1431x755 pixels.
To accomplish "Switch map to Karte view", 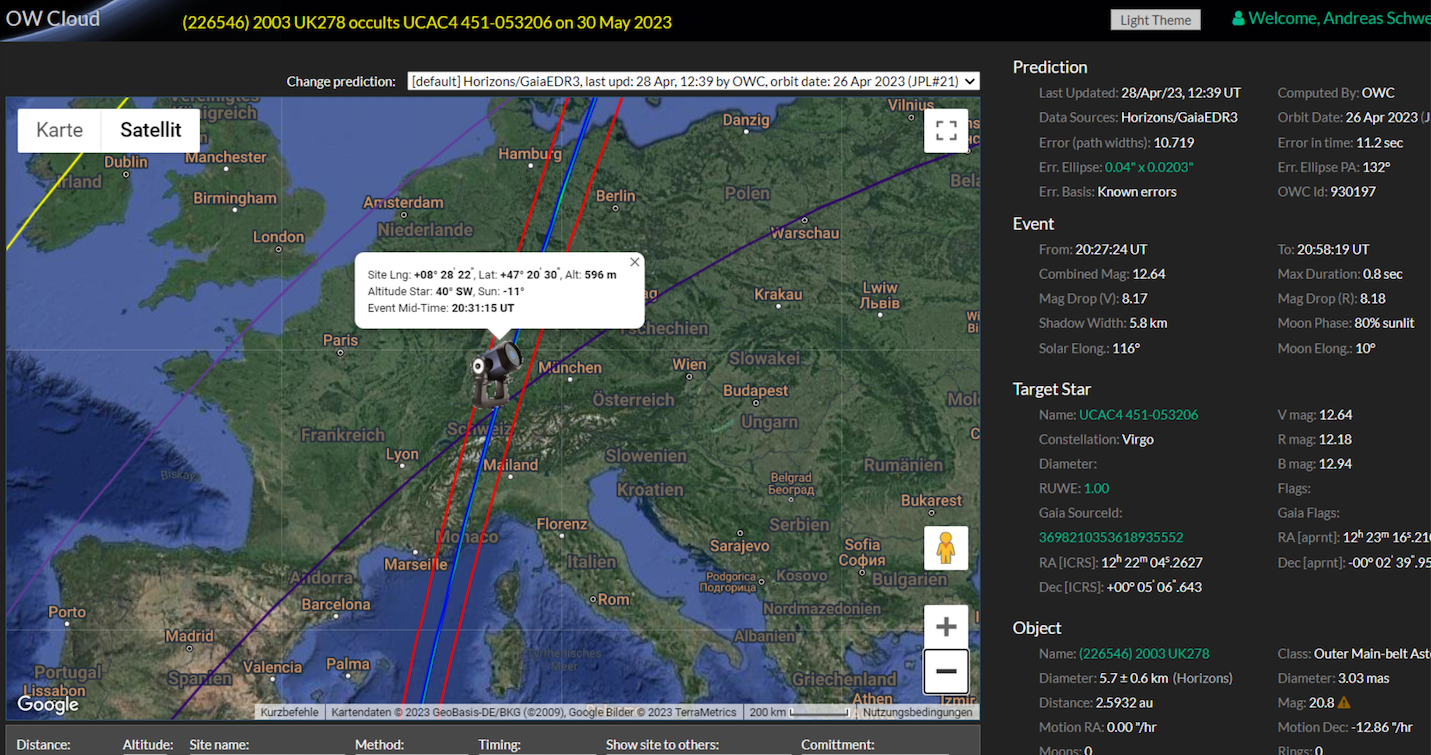I will coord(60,130).
